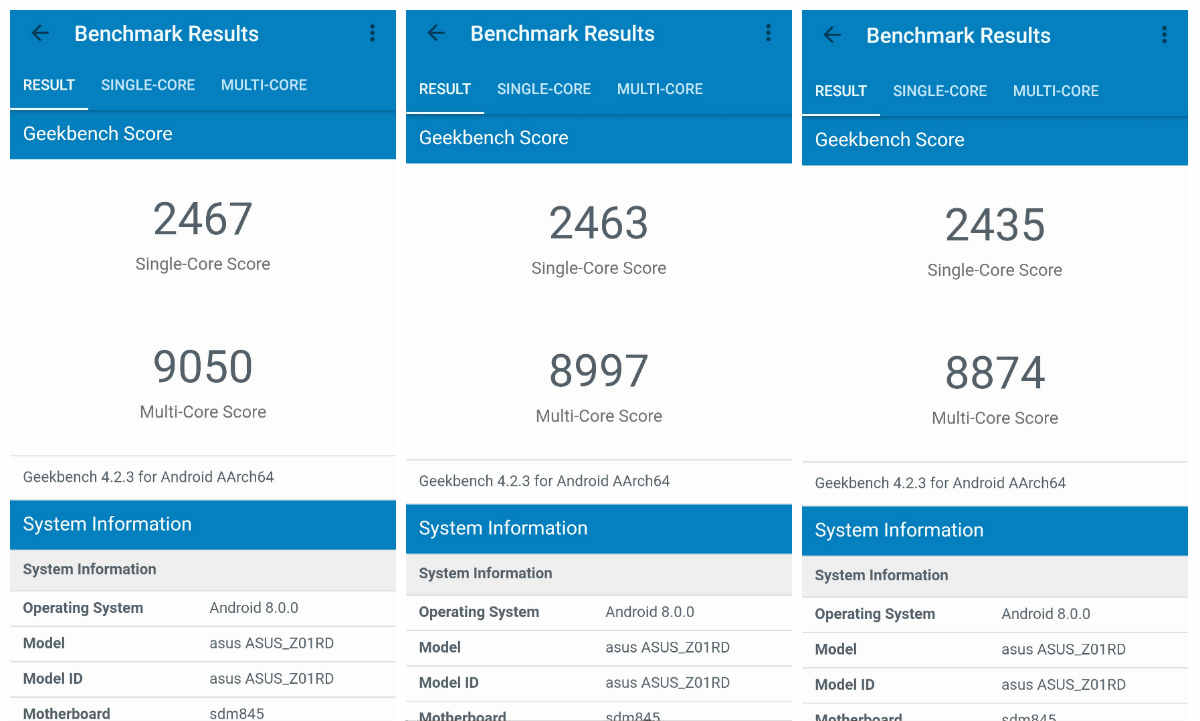
Task: Click Model value ASUS_Z01RD in right screenshot
Action: [x=1064, y=649]
